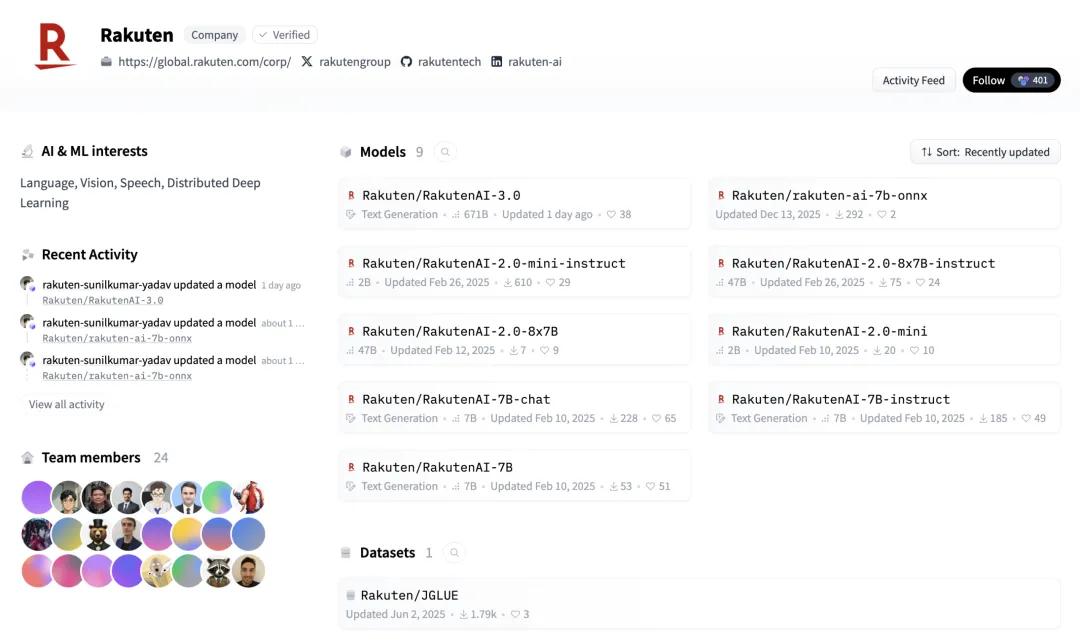Click the 401 followers count badge
The image size is (1080, 643).
[1032, 81]
